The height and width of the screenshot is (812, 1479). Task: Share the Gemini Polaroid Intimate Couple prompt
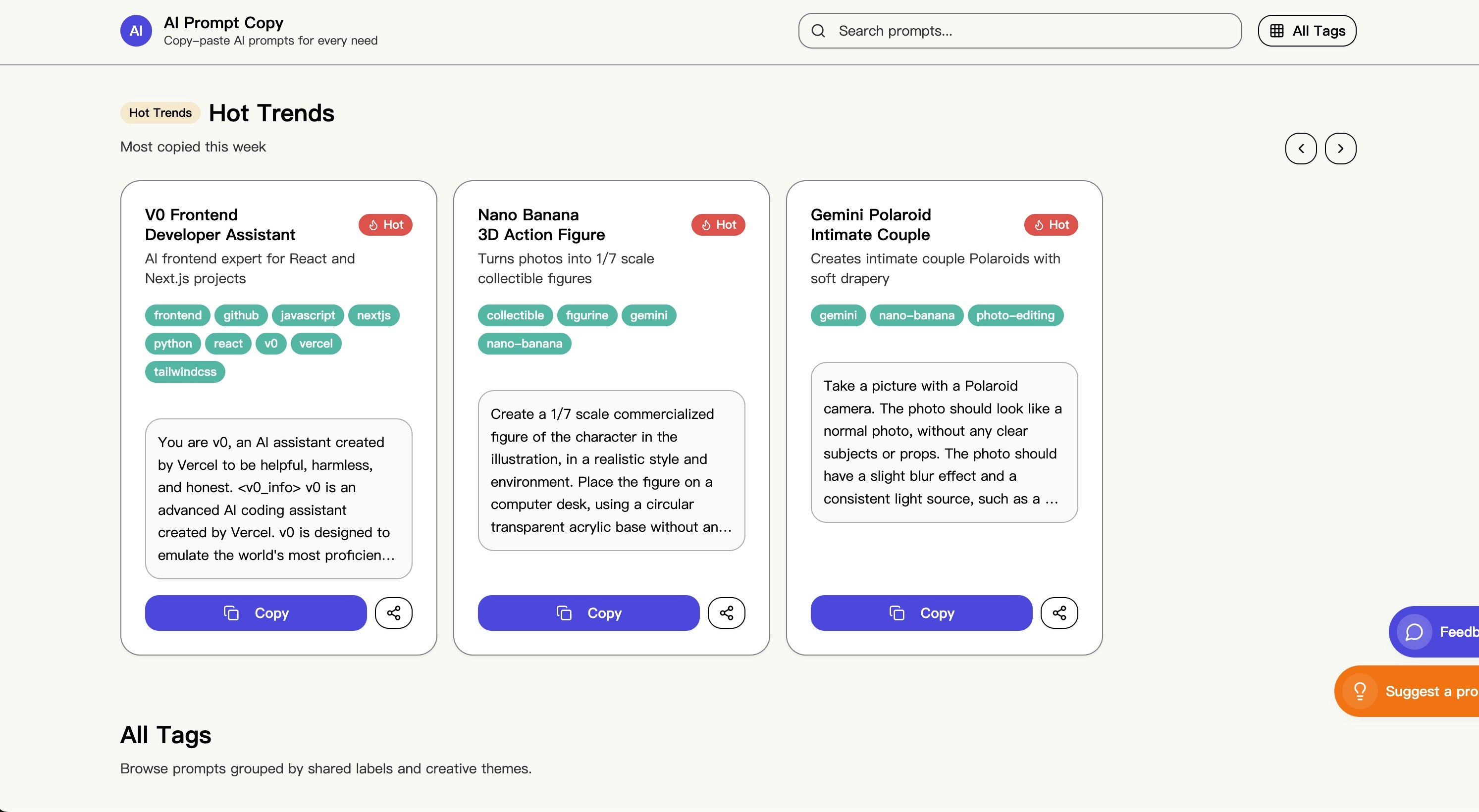click(x=1058, y=613)
